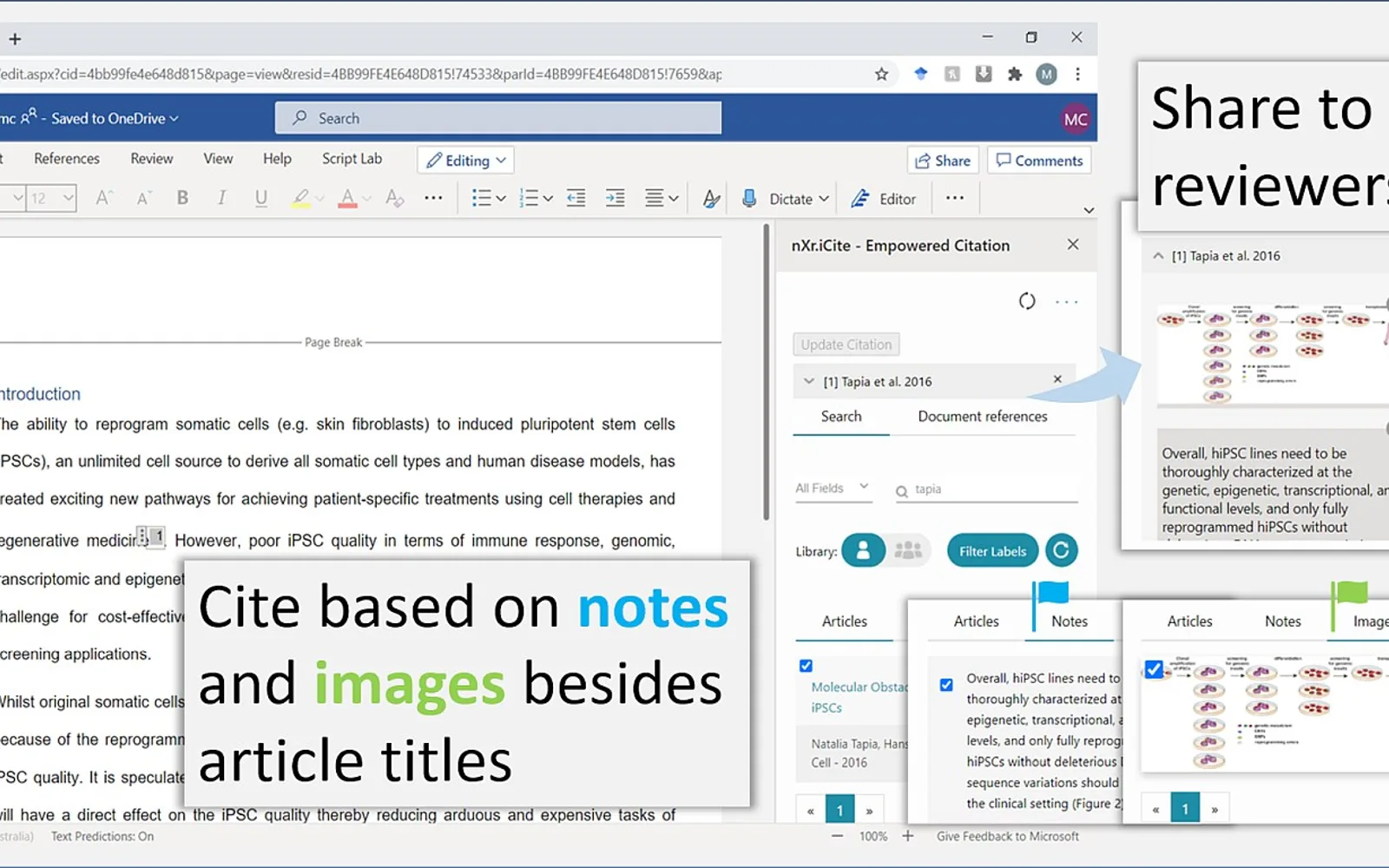Apply red font color
1389x868 pixels.
(347, 198)
